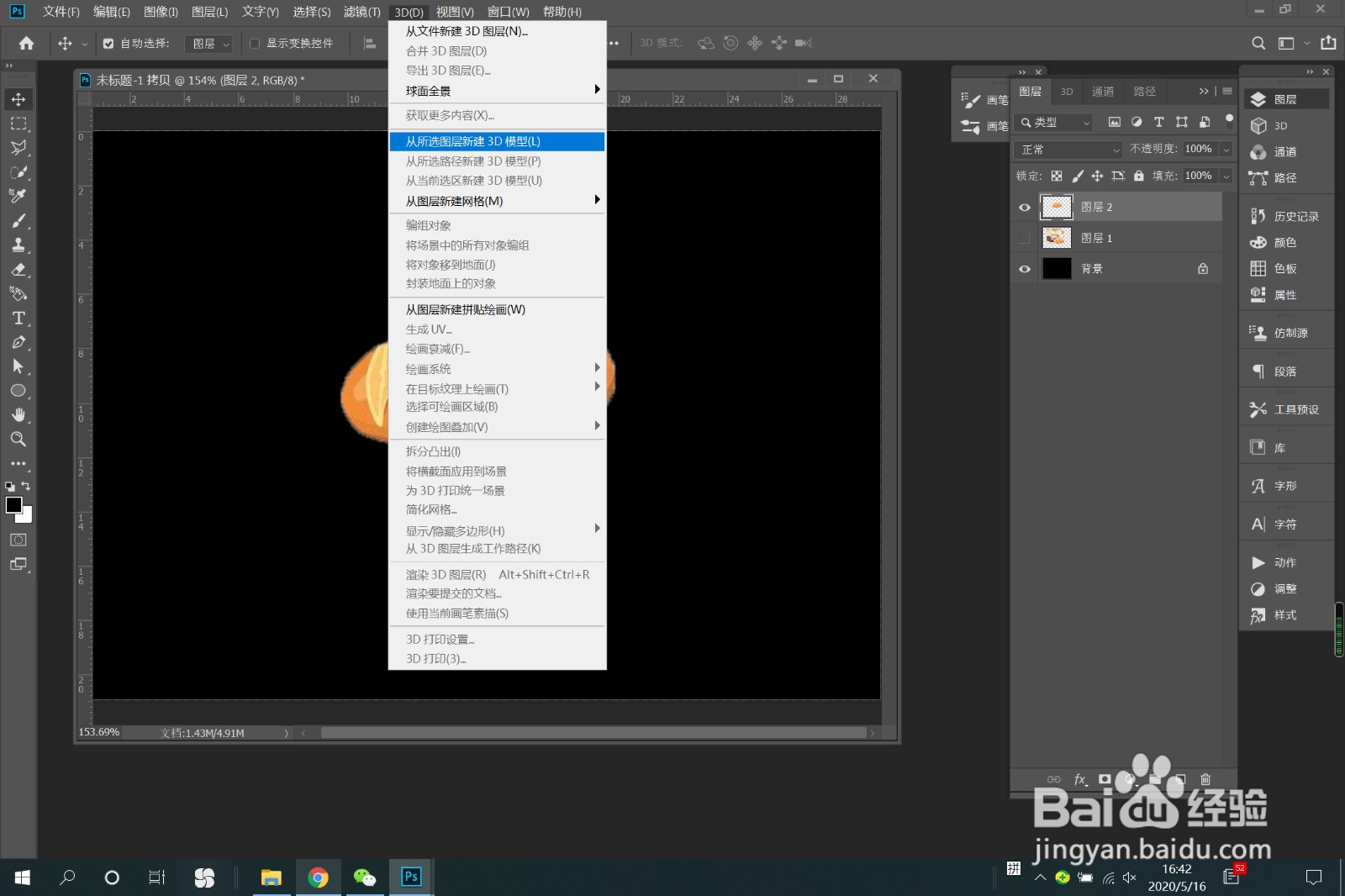
Task: Select the Ellipse shape tool
Action: pos(18,391)
